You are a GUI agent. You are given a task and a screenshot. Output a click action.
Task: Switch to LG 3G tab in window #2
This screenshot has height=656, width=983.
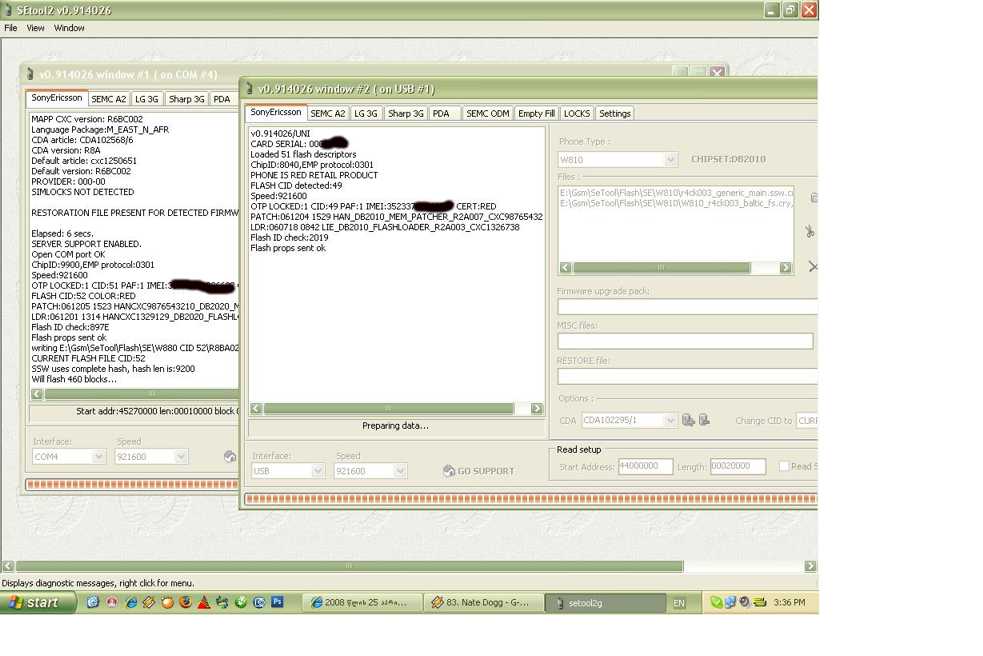365,114
